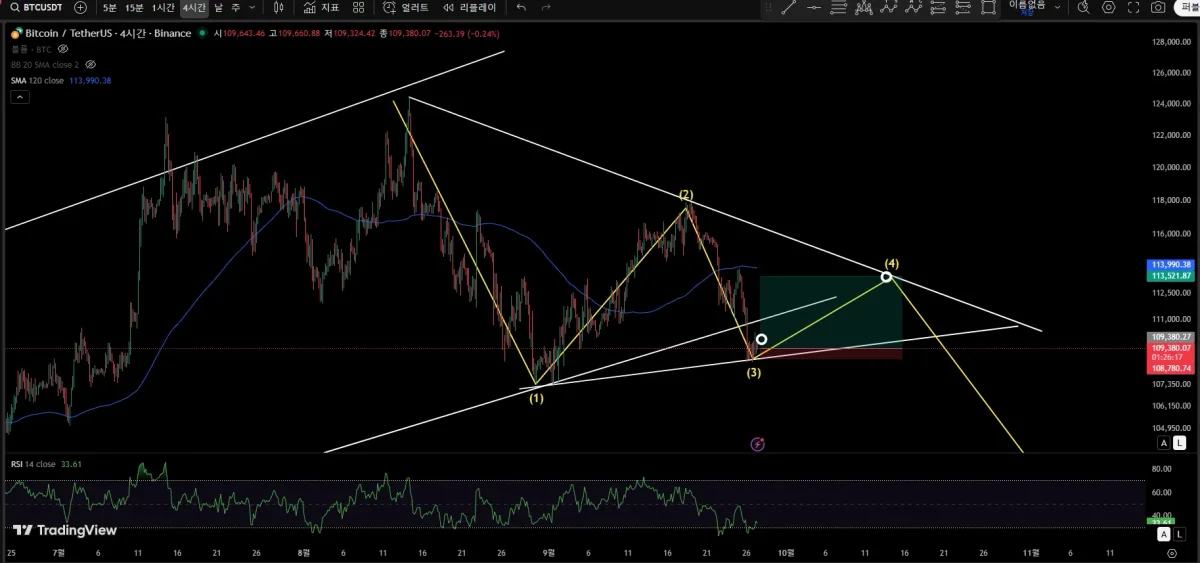The image size is (1200, 563).
Task: Click the SMA 120 close legend
Action: (x=38, y=80)
